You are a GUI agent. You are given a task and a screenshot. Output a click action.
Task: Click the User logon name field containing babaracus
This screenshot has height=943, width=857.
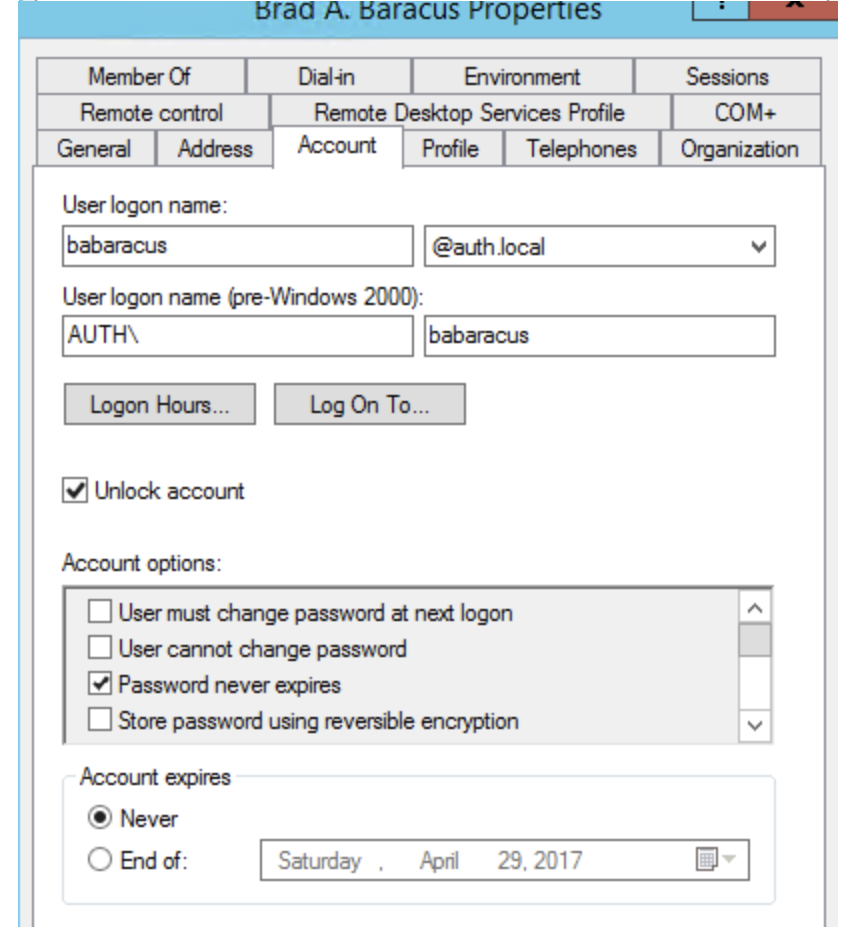(238, 246)
